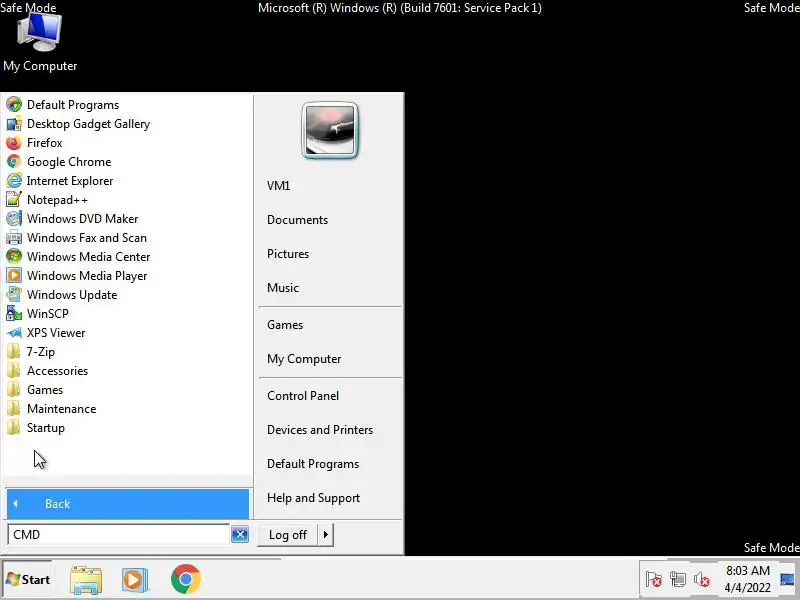This screenshot has height=600, width=800.
Task: Open Chrome from the taskbar
Action: [186, 579]
